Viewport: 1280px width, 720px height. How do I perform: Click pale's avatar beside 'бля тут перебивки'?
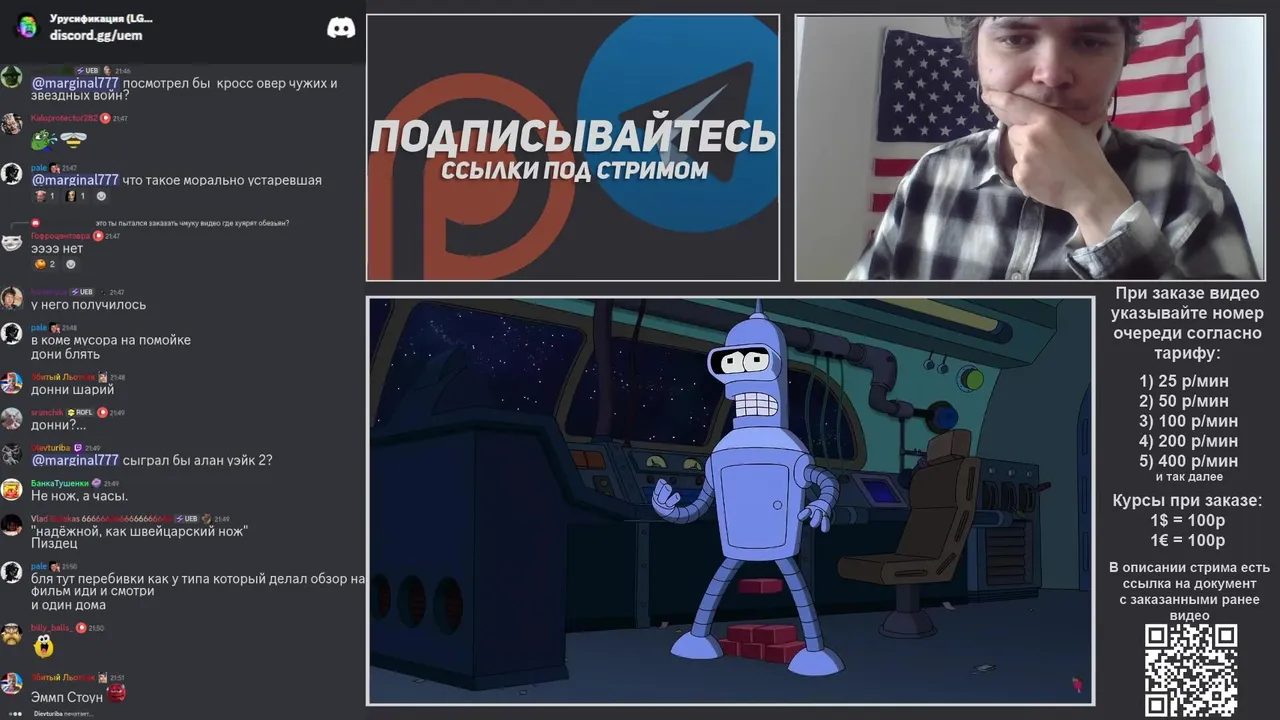[x=11, y=572]
